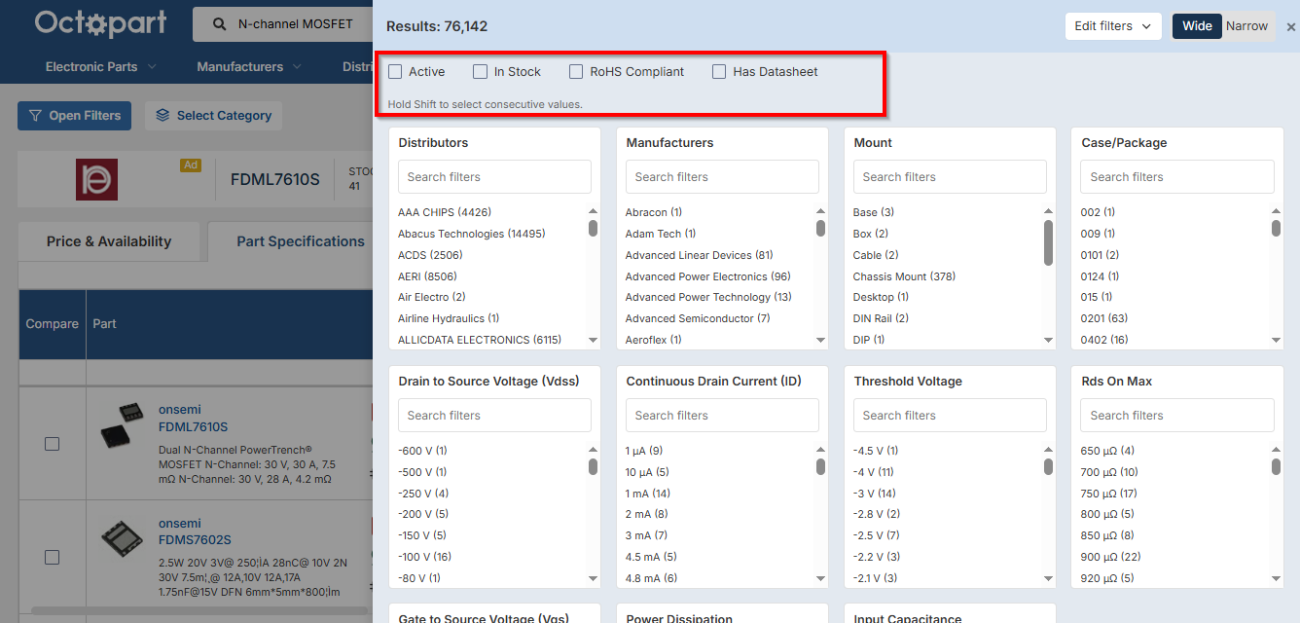Click Mount search filters field

tap(950, 177)
